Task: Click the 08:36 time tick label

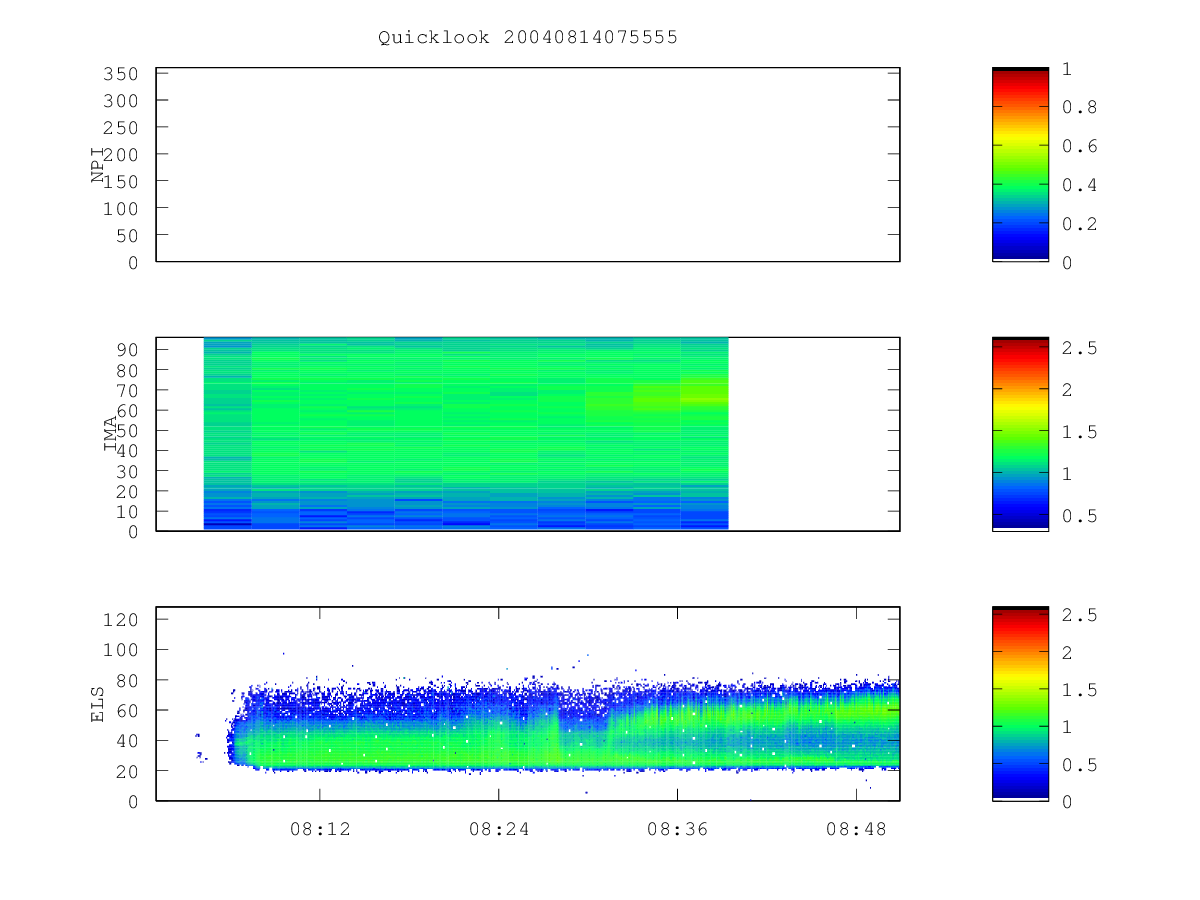Action: click(x=678, y=829)
